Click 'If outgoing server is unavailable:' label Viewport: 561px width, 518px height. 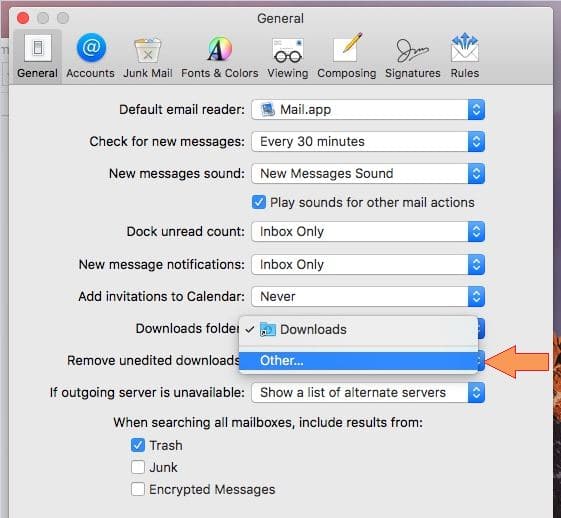147,392
